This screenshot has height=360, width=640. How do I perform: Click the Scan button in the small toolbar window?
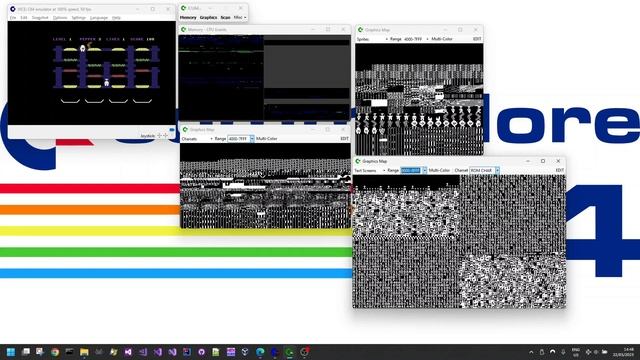pos(225,18)
